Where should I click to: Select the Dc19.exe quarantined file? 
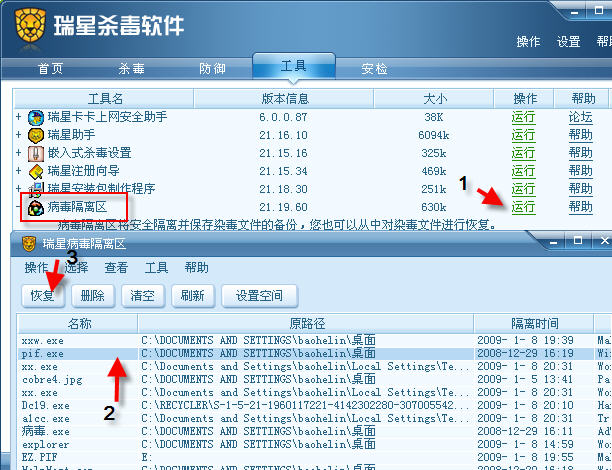46,406
